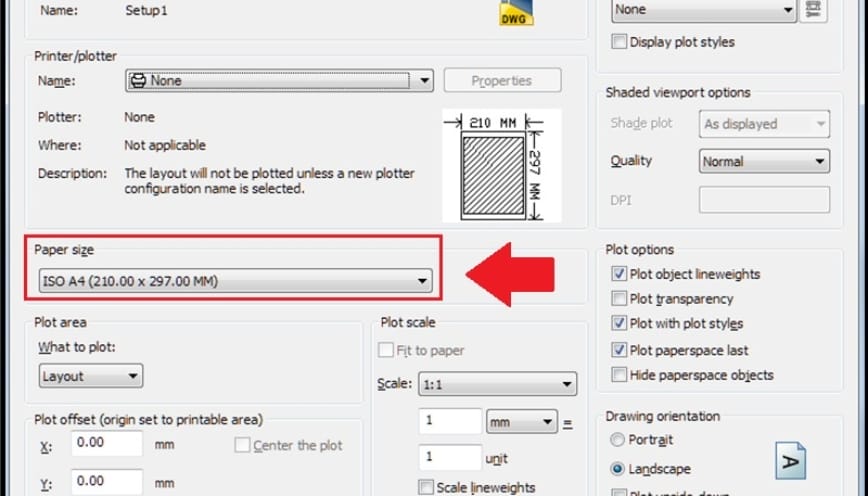
Task: Click the landscape orientation page icon
Action: (790, 461)
